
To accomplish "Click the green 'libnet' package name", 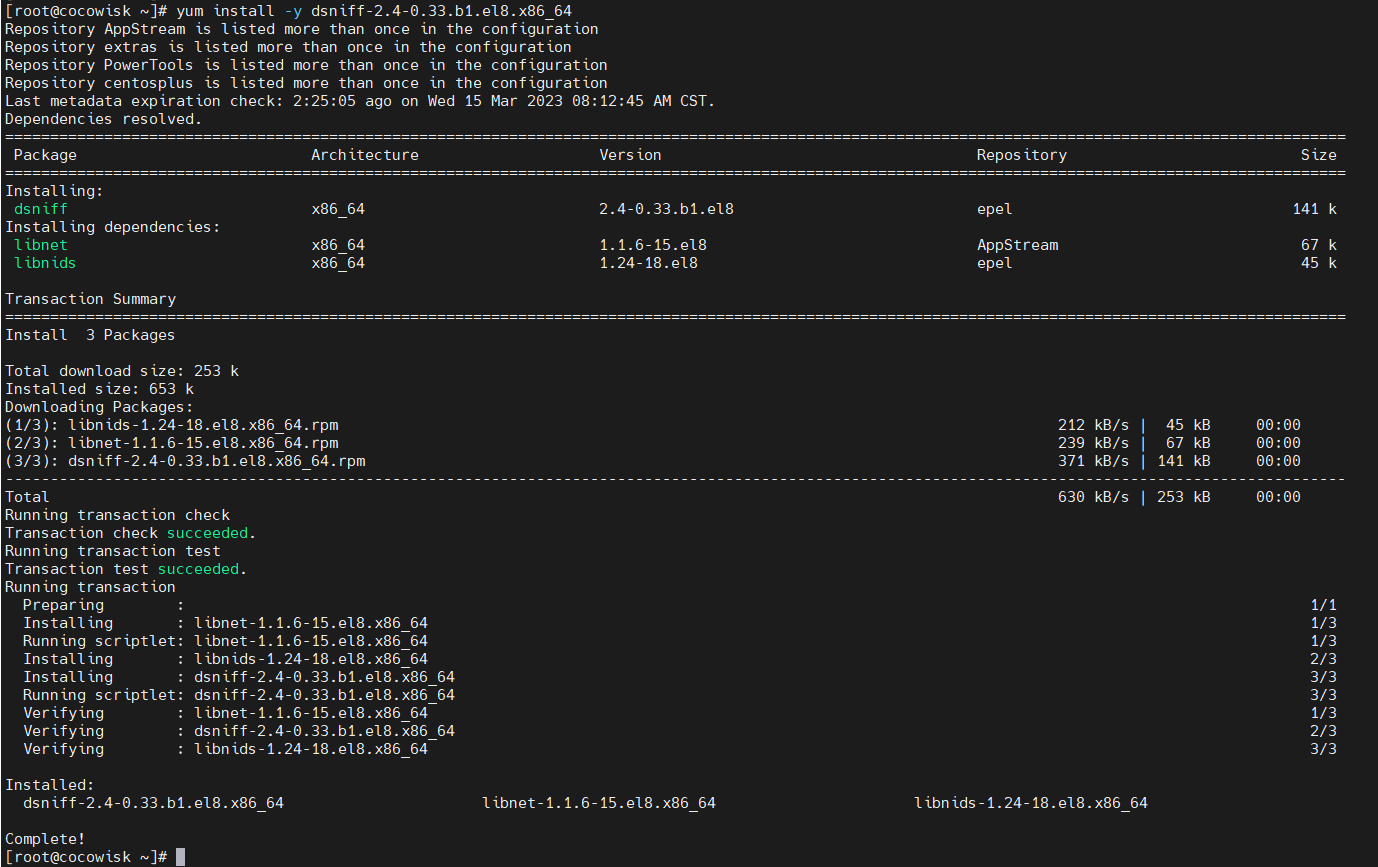I will click(41, 245).
